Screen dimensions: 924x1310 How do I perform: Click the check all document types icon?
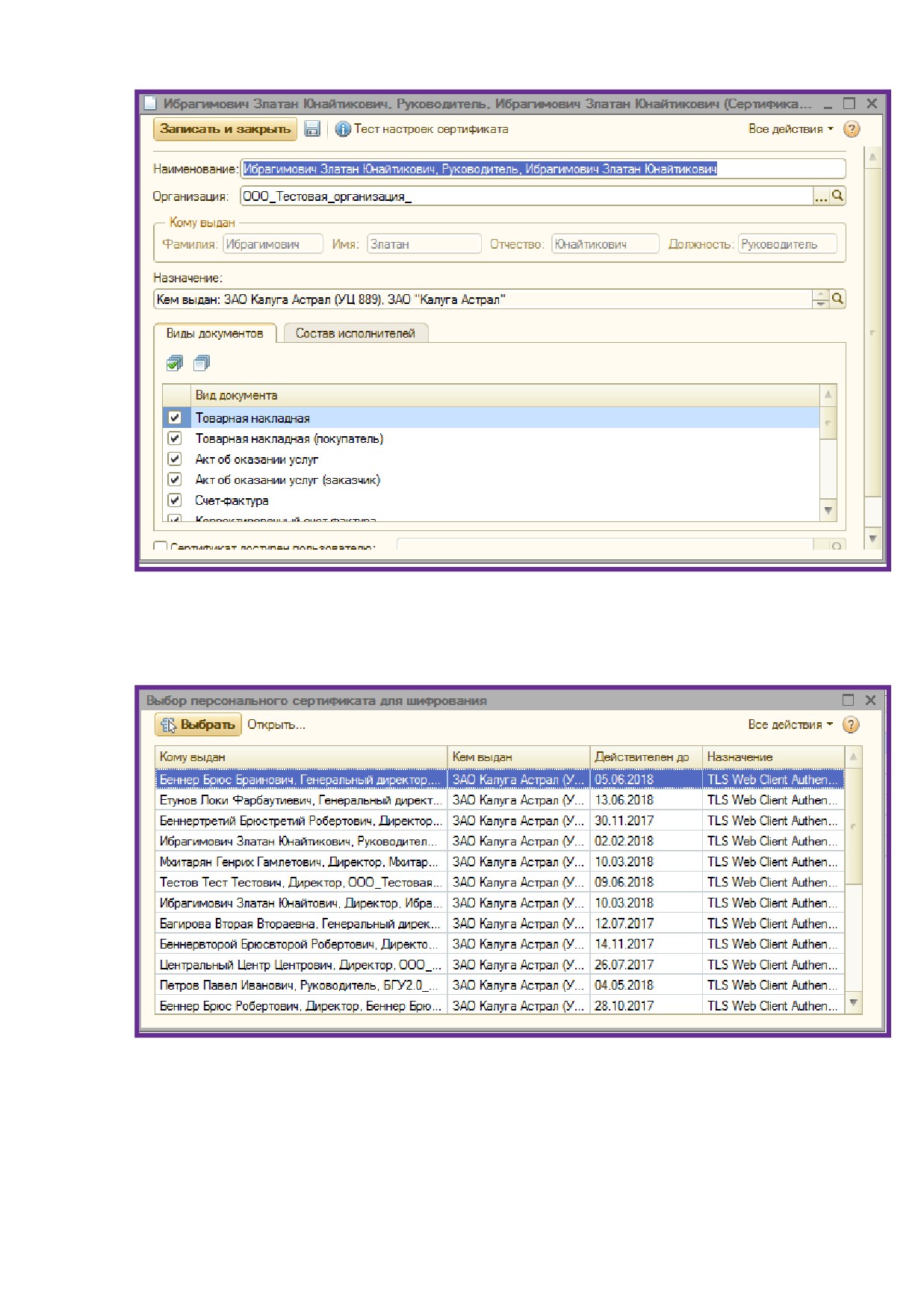[x=174, y=363]
